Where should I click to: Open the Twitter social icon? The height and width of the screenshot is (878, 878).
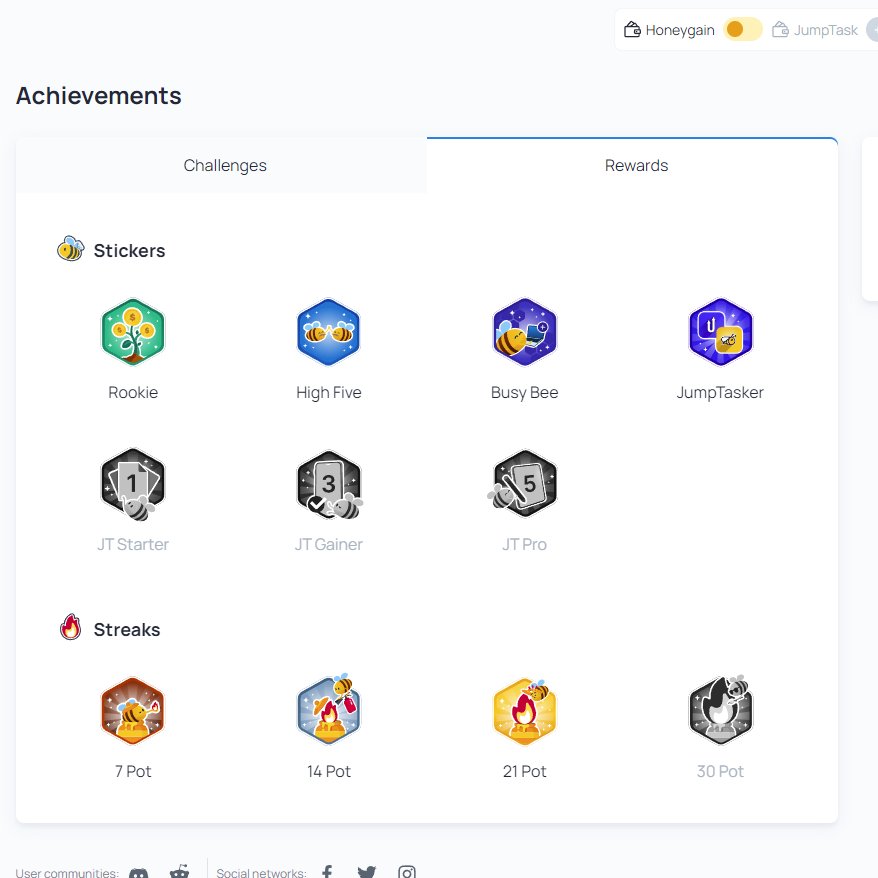pyautogui.click(x=367, y=872)
